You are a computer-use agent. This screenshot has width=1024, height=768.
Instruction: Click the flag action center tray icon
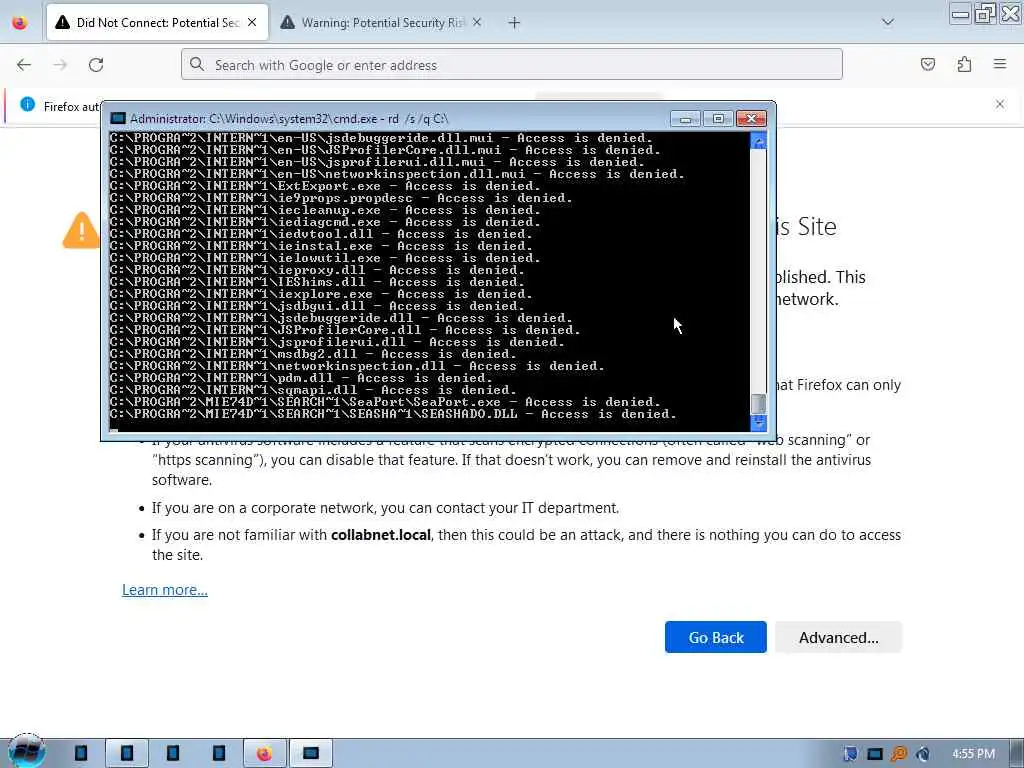pos(850,754)
